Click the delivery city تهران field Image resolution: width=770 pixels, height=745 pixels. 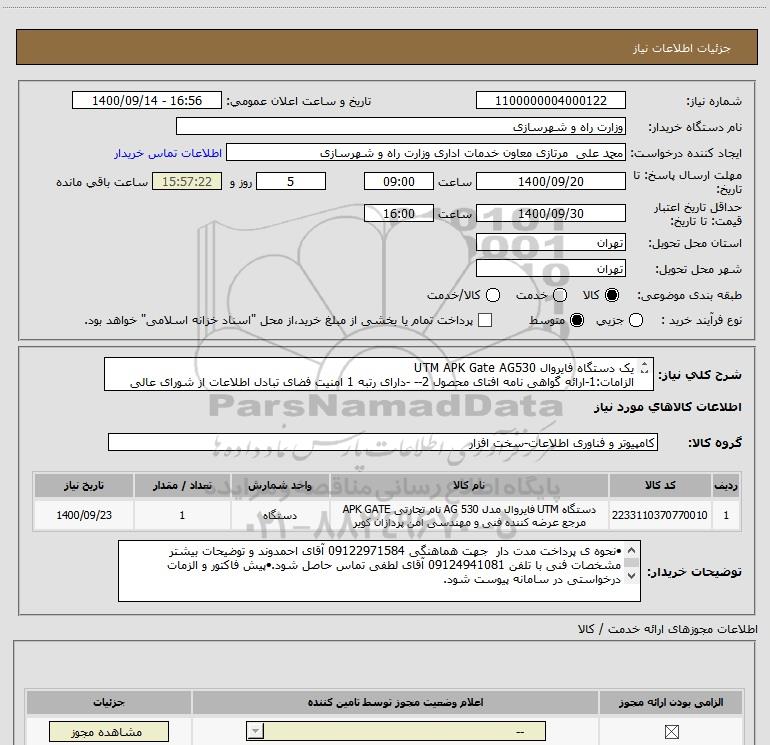coord(550,269)
